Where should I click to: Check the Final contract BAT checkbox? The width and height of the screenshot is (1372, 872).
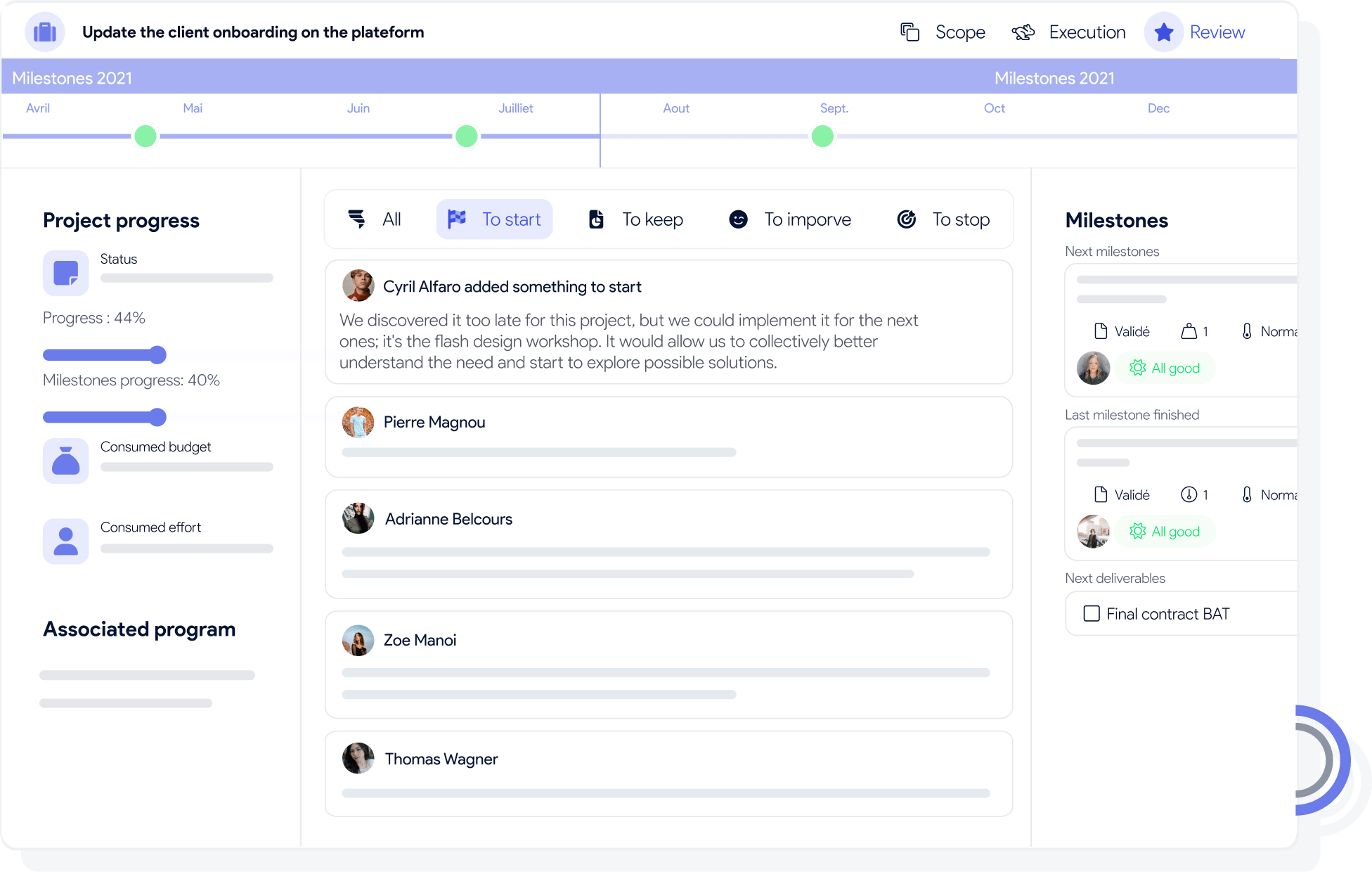1092,614
